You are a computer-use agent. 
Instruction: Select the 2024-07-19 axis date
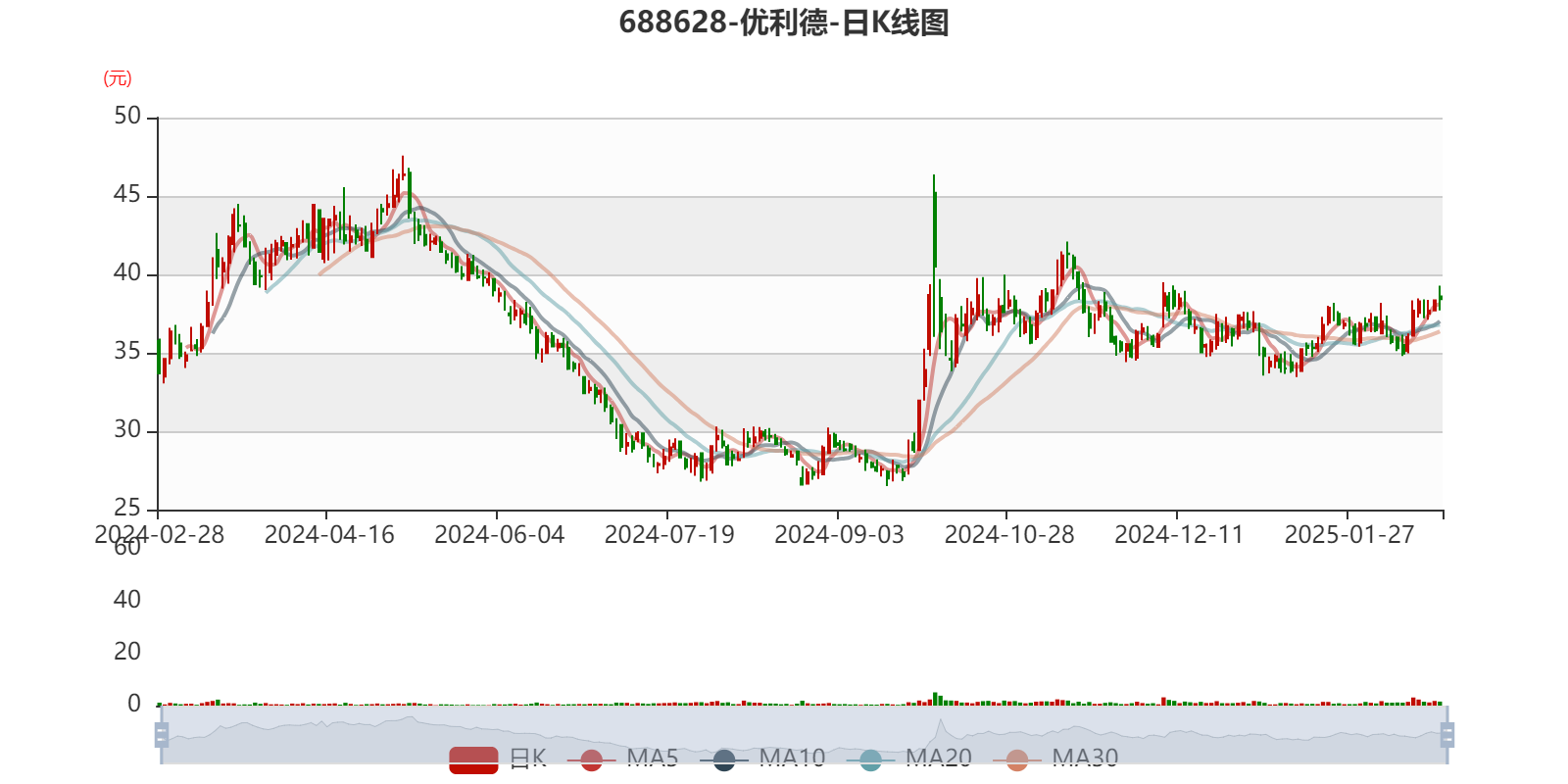669,535
